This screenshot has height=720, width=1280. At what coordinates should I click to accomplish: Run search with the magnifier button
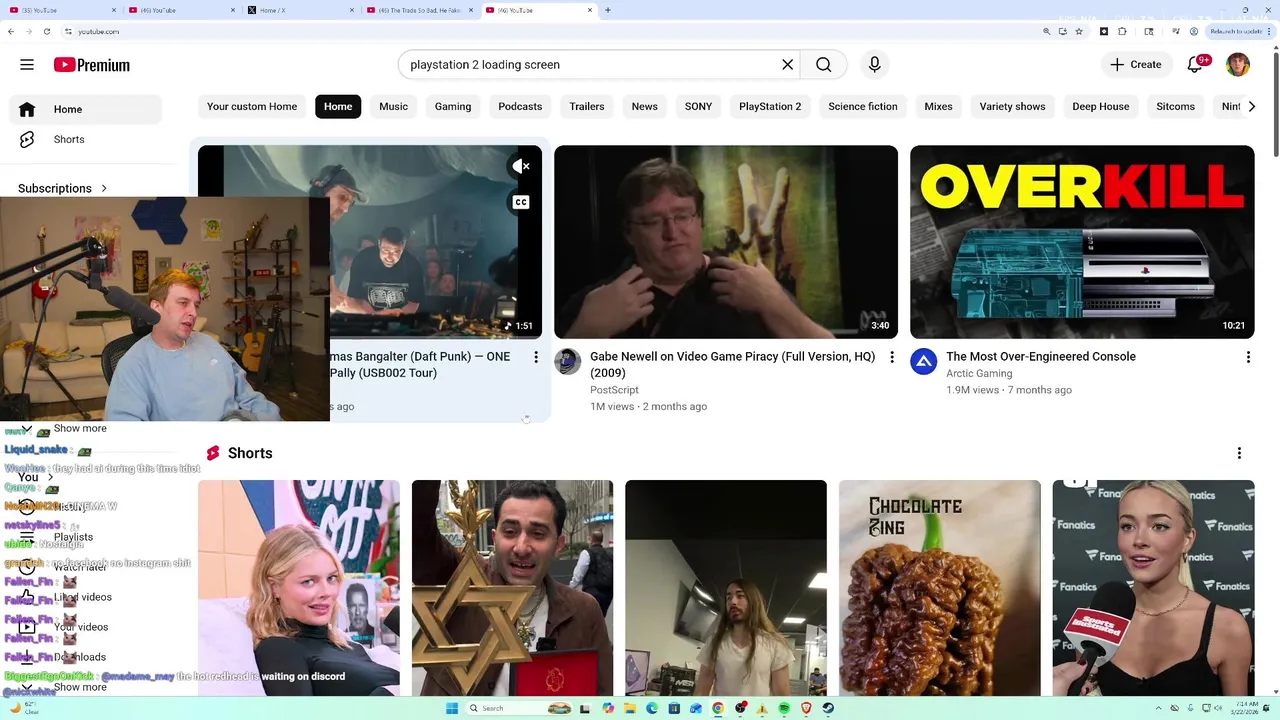coord(823,65)
